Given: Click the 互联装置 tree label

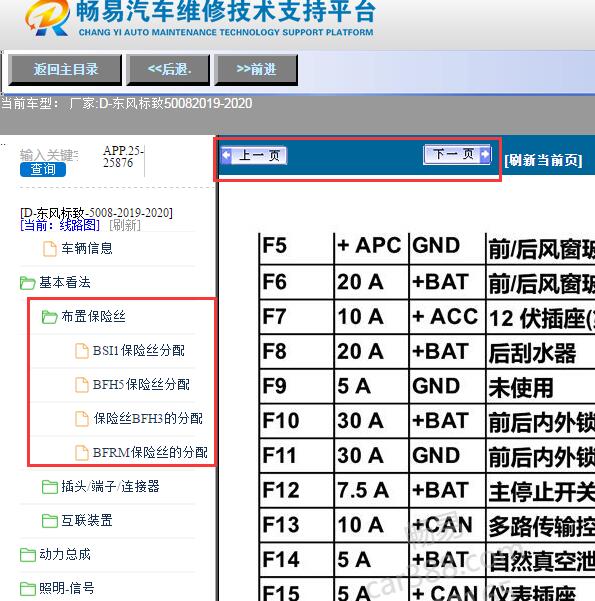Looking at the screenshot, I should click(87, 521).
